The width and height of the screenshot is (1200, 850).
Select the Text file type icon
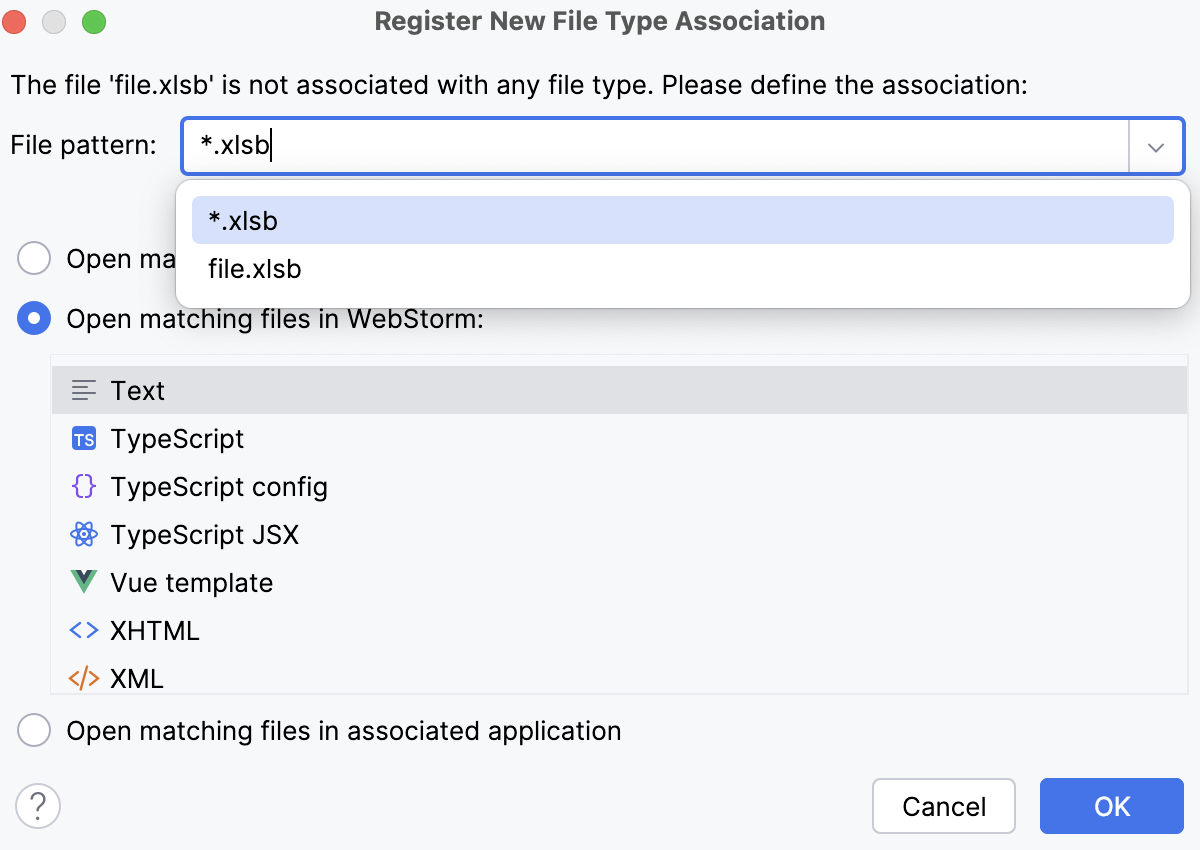(83, 390)
